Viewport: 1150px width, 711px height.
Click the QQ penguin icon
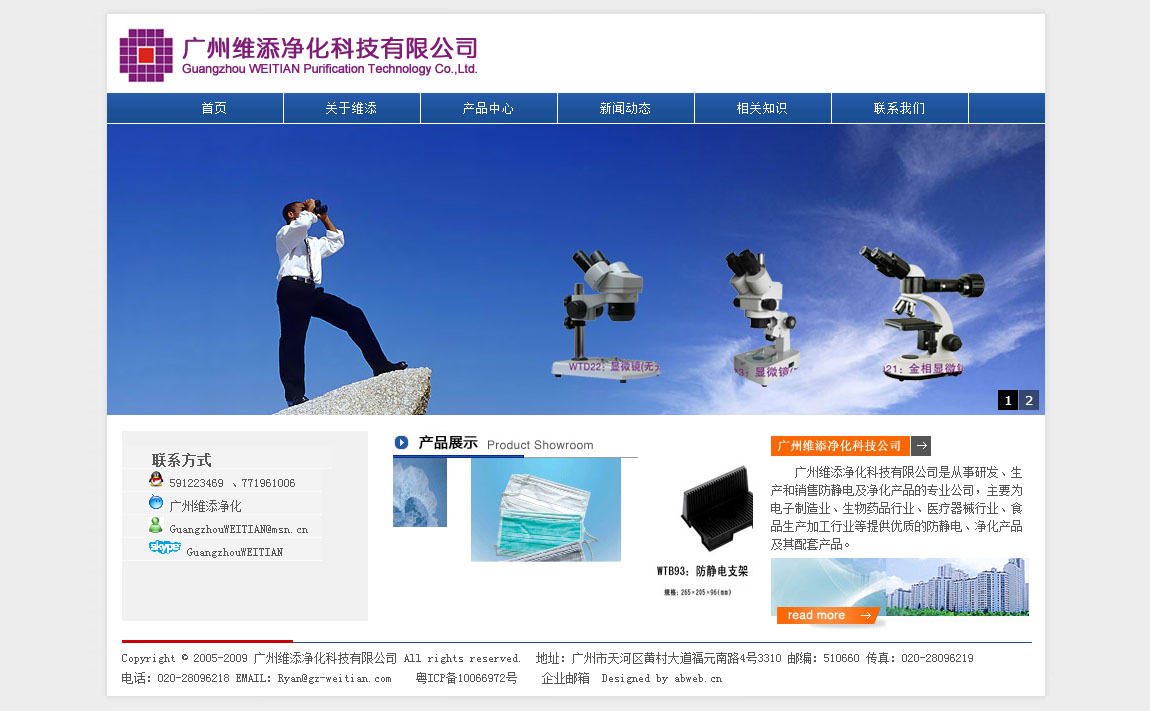[x=155, y=480]
